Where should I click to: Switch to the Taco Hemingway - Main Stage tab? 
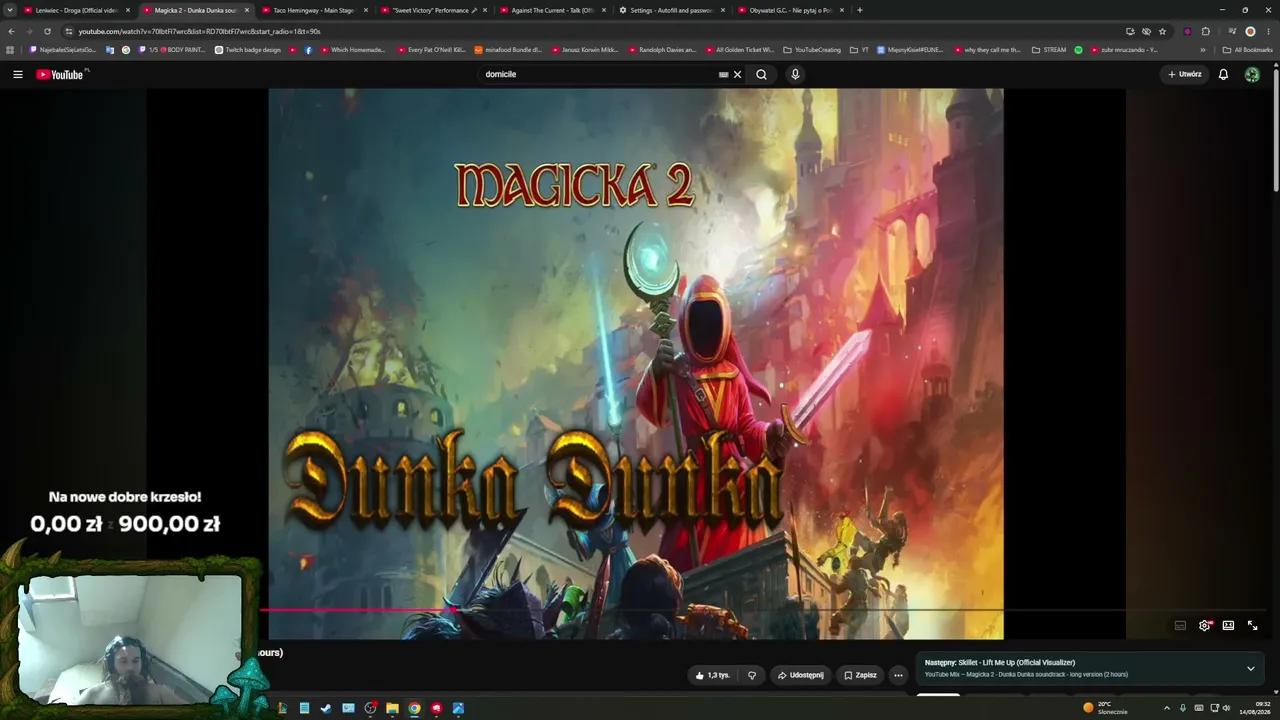[315, 10]
